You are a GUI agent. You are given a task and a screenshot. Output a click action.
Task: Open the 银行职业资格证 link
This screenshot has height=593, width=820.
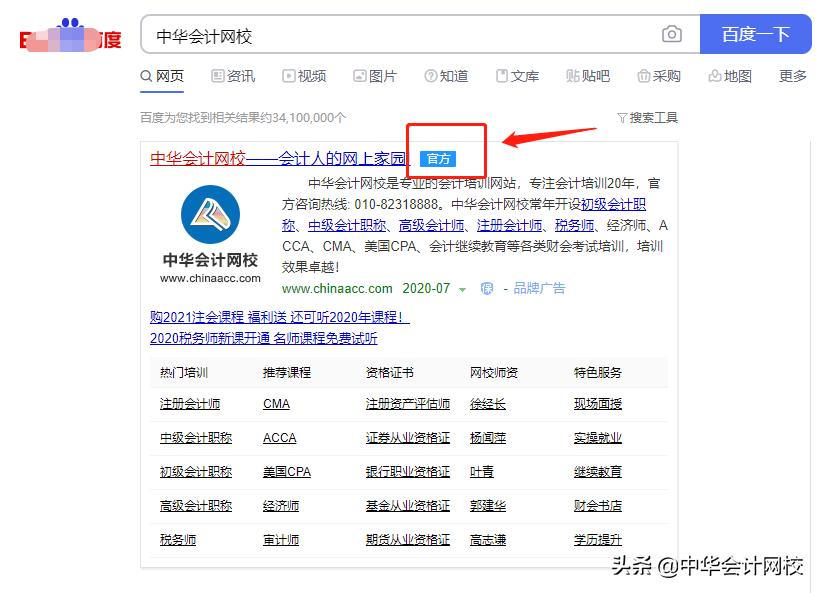pyautogui.click(x=408, y=472)
